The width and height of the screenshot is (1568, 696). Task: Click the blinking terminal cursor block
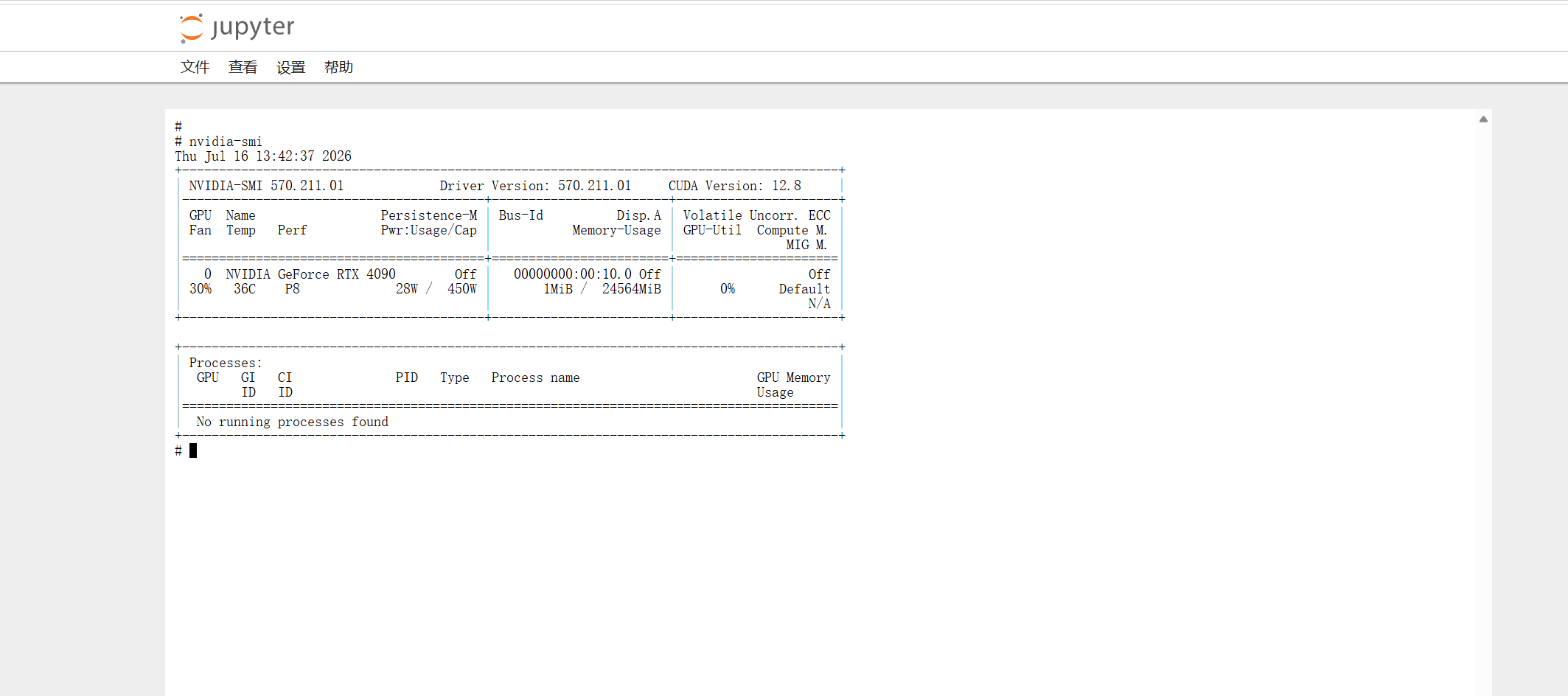[x=193, y=450]
